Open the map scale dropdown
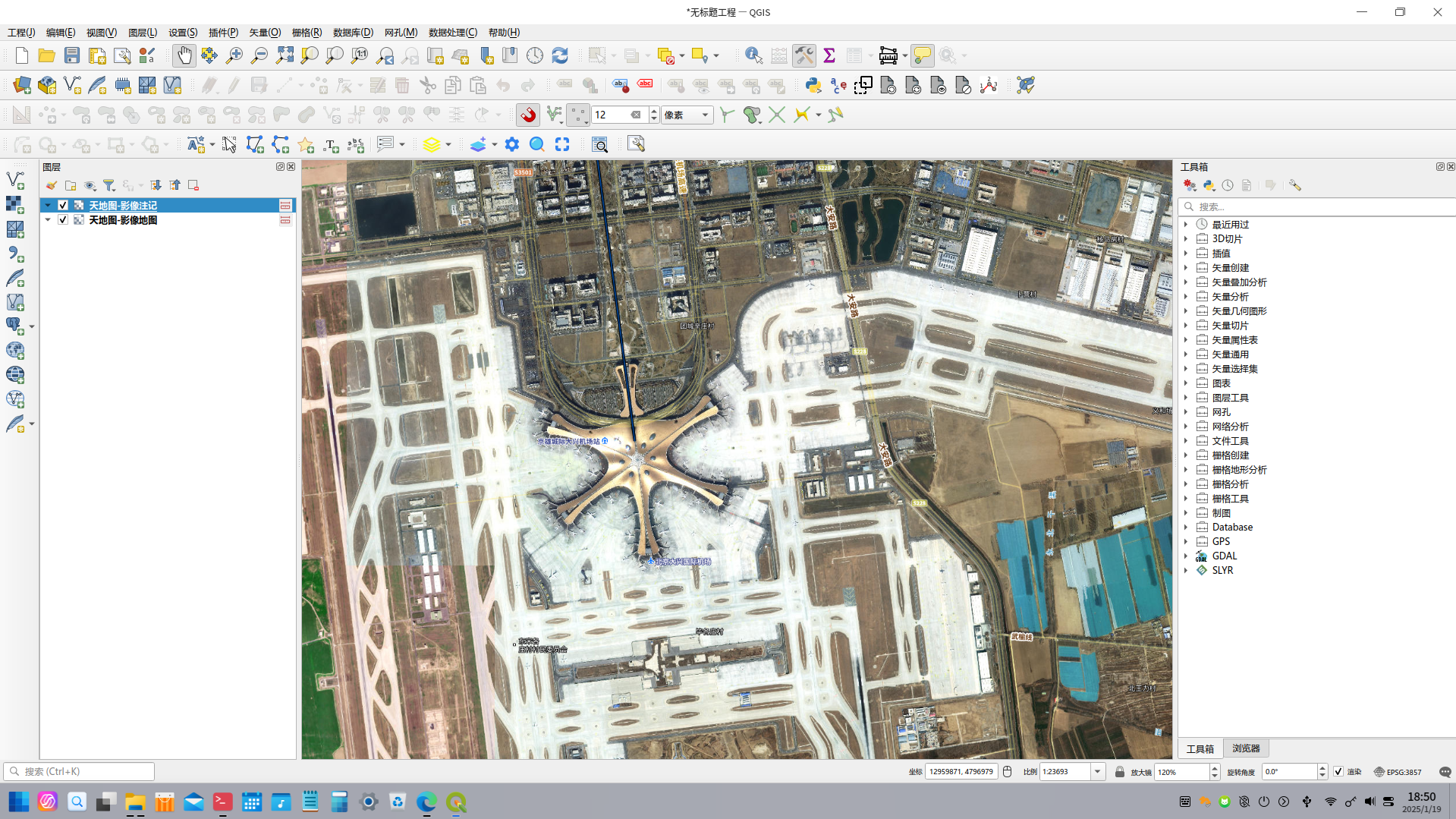1456x819 pixels. point(1097,772)
